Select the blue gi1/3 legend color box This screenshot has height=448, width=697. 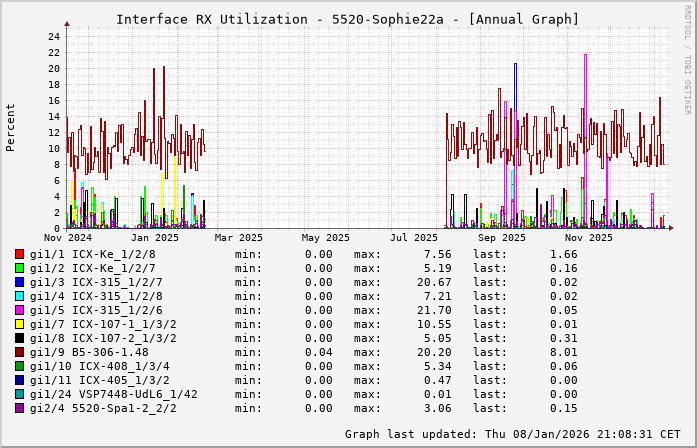pos(20,282)
